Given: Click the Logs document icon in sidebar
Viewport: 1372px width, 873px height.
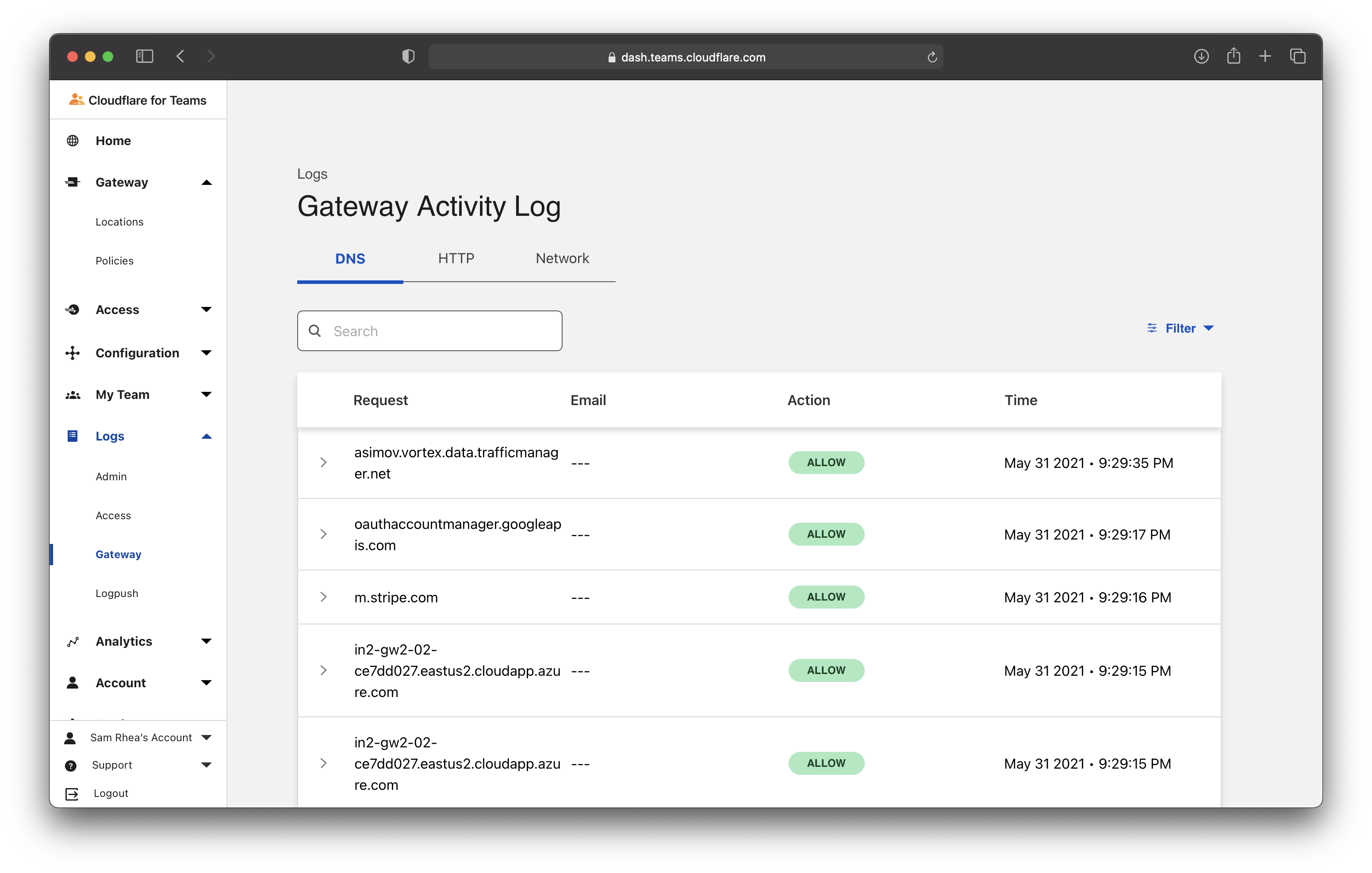Looking at the screenshot, I should tap(73, 436).
